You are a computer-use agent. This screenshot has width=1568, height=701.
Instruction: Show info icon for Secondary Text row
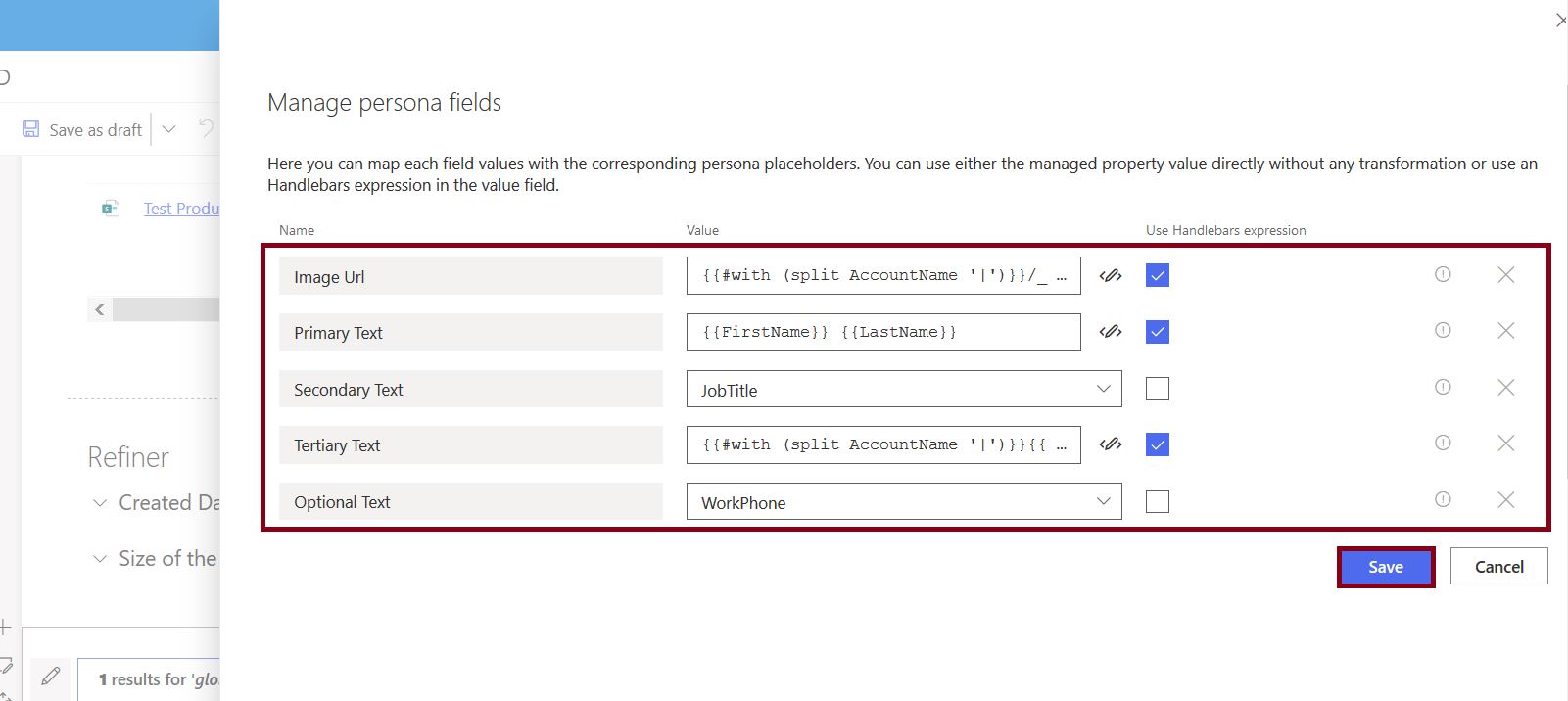1443,387
